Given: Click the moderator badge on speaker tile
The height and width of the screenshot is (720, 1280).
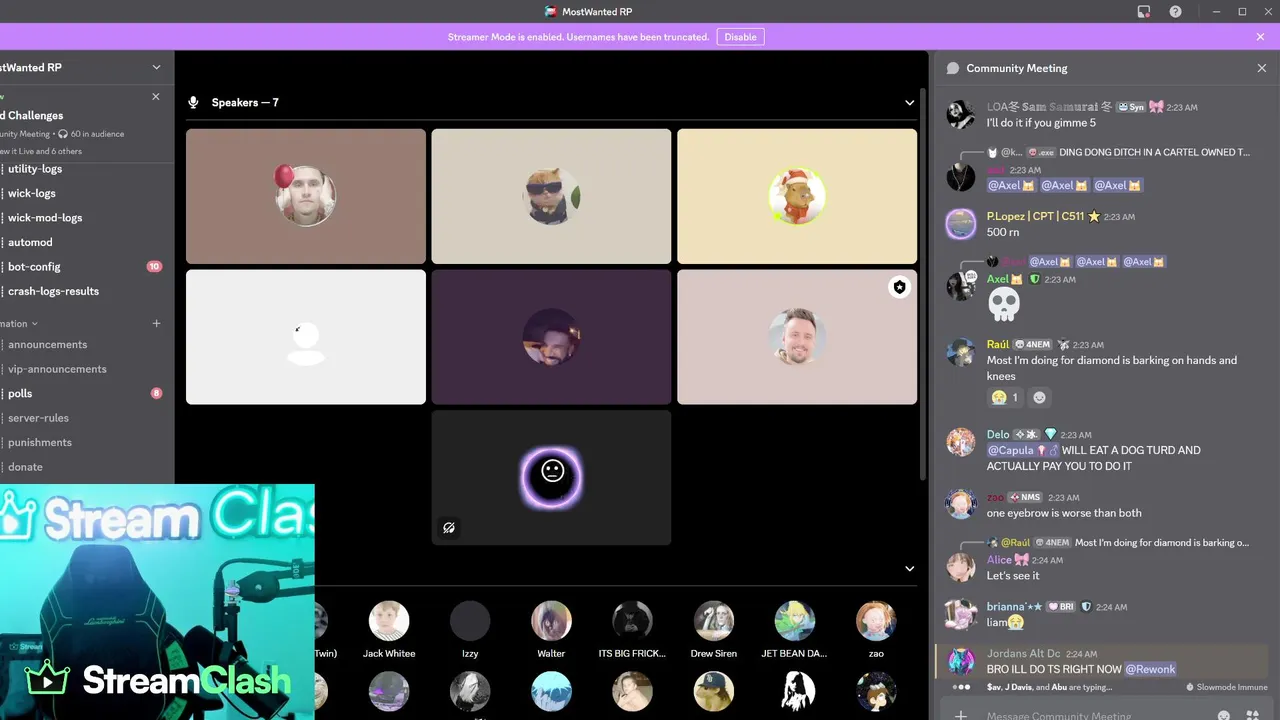Looking at the screenshot, I should coord(900,287).
